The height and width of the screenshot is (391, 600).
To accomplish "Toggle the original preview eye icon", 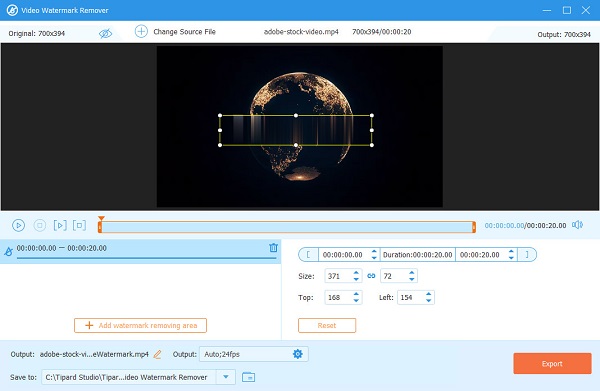I will 105,34.
